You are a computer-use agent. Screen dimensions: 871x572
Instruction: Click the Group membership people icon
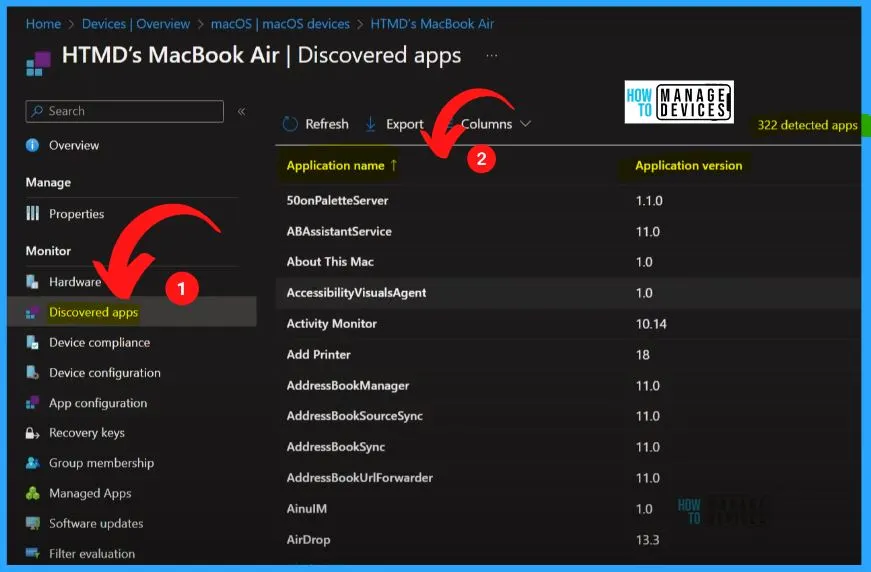(x=33, y=463)
